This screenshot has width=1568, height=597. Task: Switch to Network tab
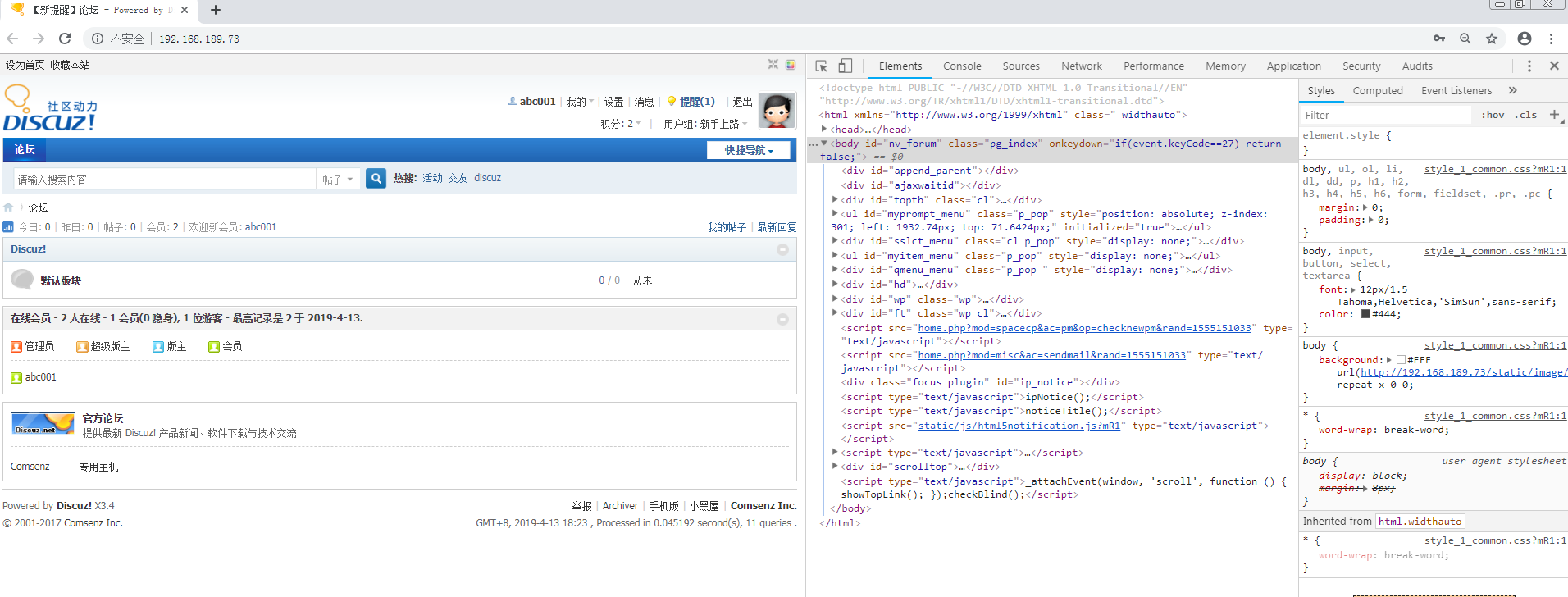pyautogui.click(x=1082, y=66)
